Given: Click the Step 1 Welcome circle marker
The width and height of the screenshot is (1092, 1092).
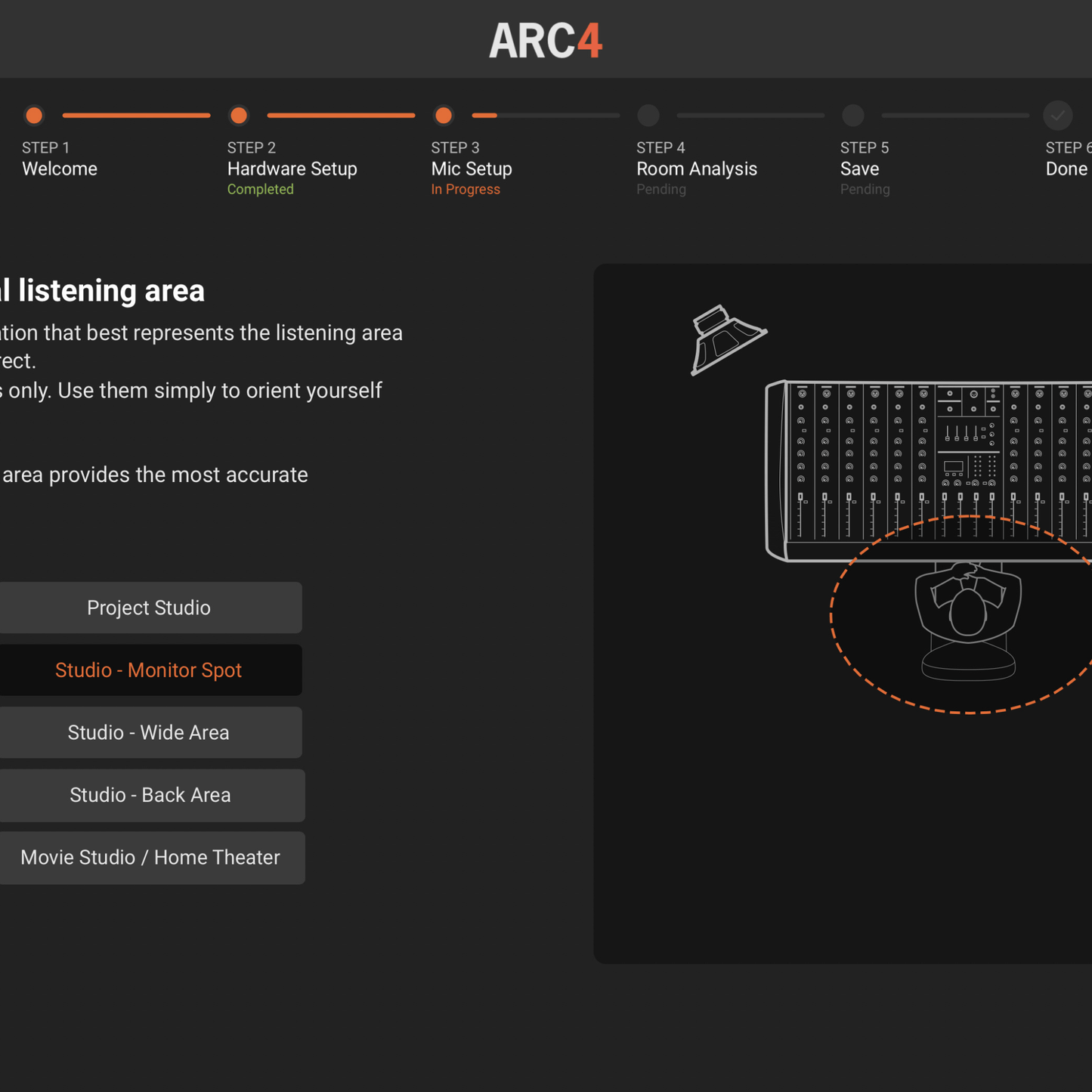Looking at the screenshot, I should (x=34, y=116).
